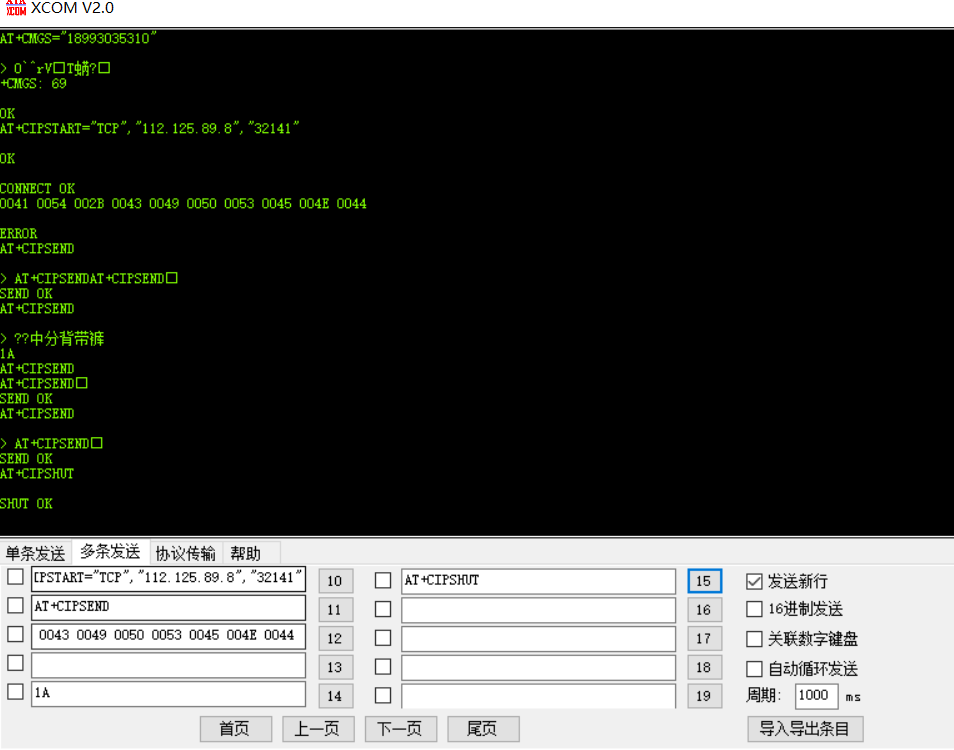Click the "ERROR" line in terminal output
This screenshot has height=750, width=954.
coord(18,234)
